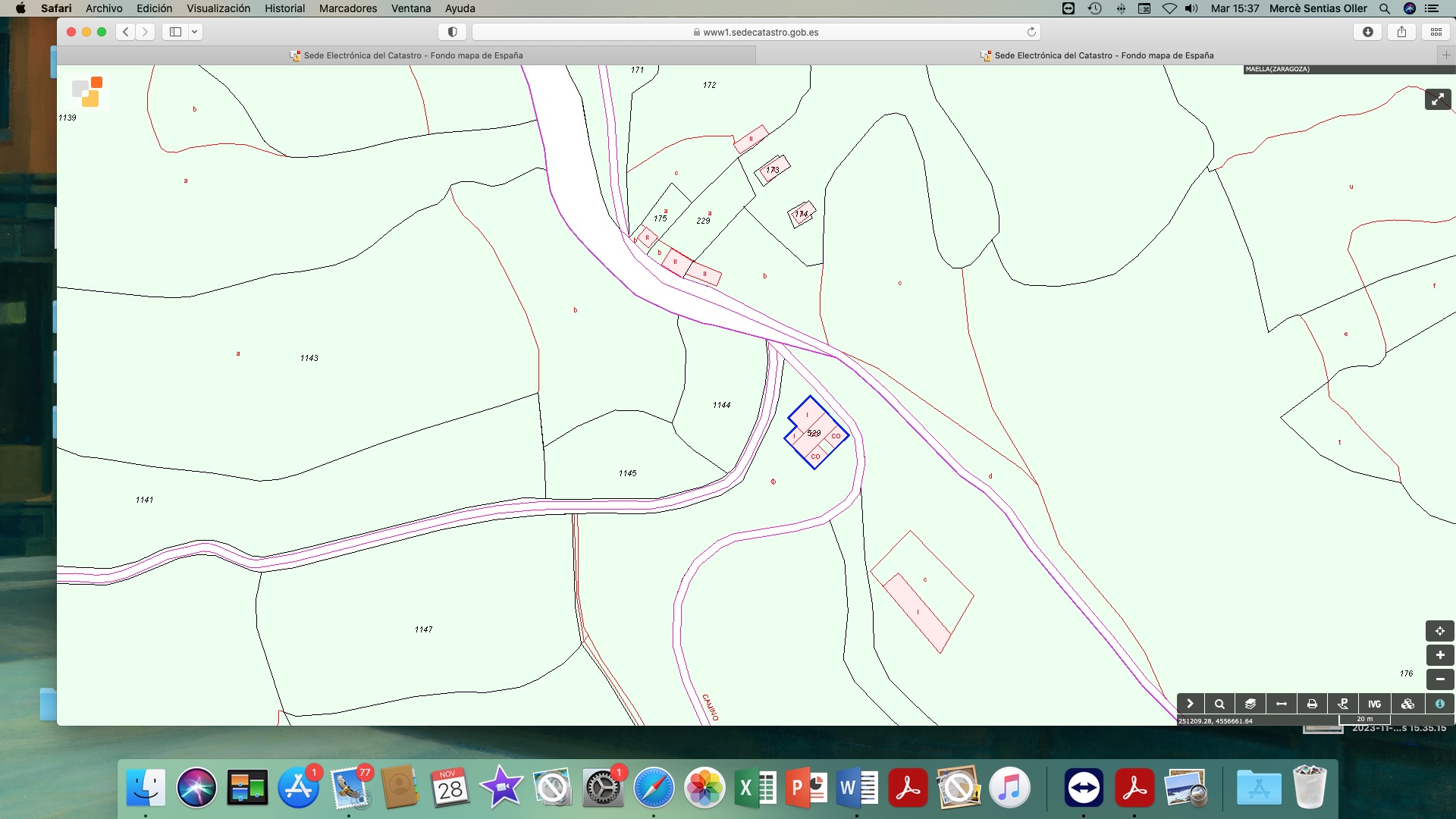
Task: Toggle the Safari privacy shield icon
Action: (x=452, y=32)
